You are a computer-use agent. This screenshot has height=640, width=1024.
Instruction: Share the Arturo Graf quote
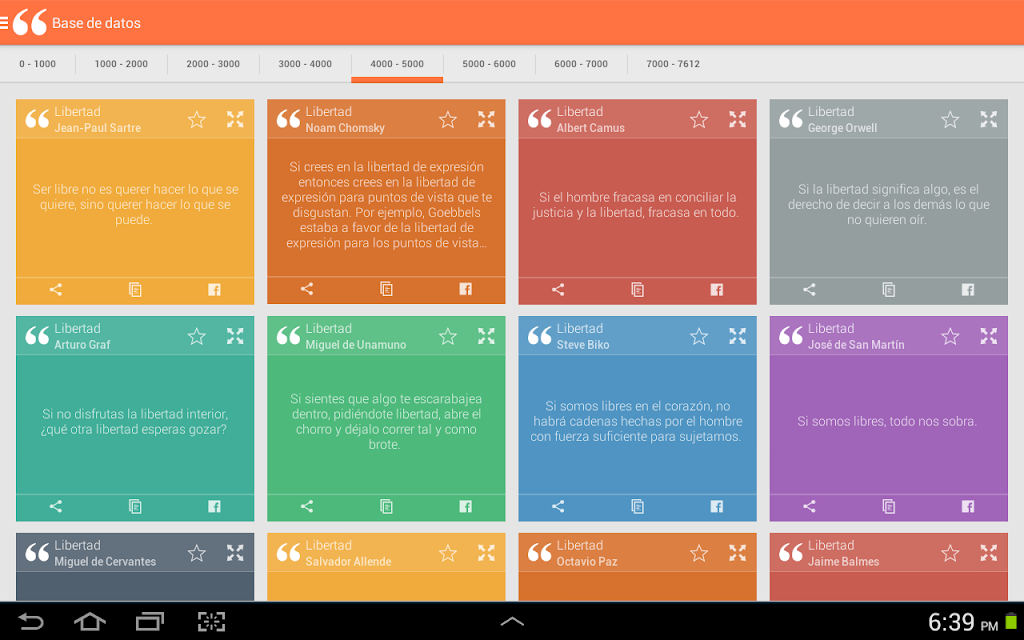pyautogui.click(x=56, y=506)
